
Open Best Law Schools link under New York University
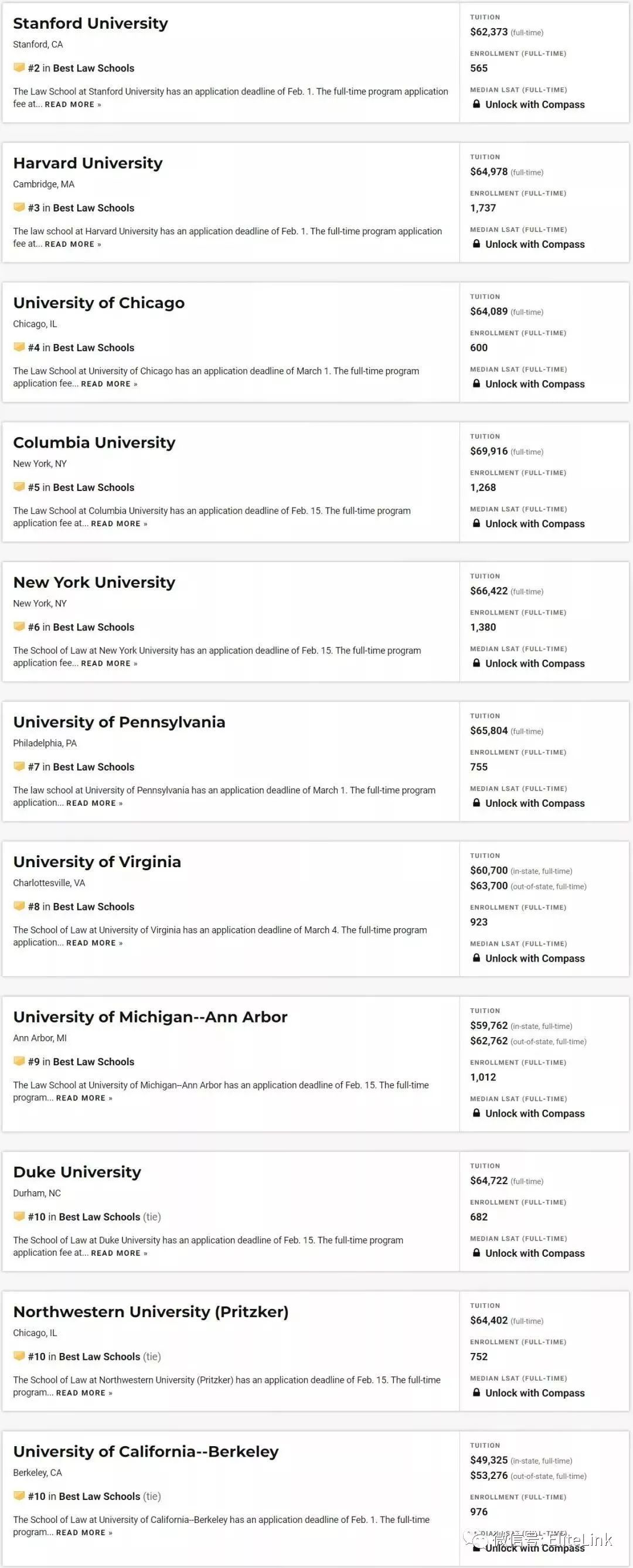[94, 627]
